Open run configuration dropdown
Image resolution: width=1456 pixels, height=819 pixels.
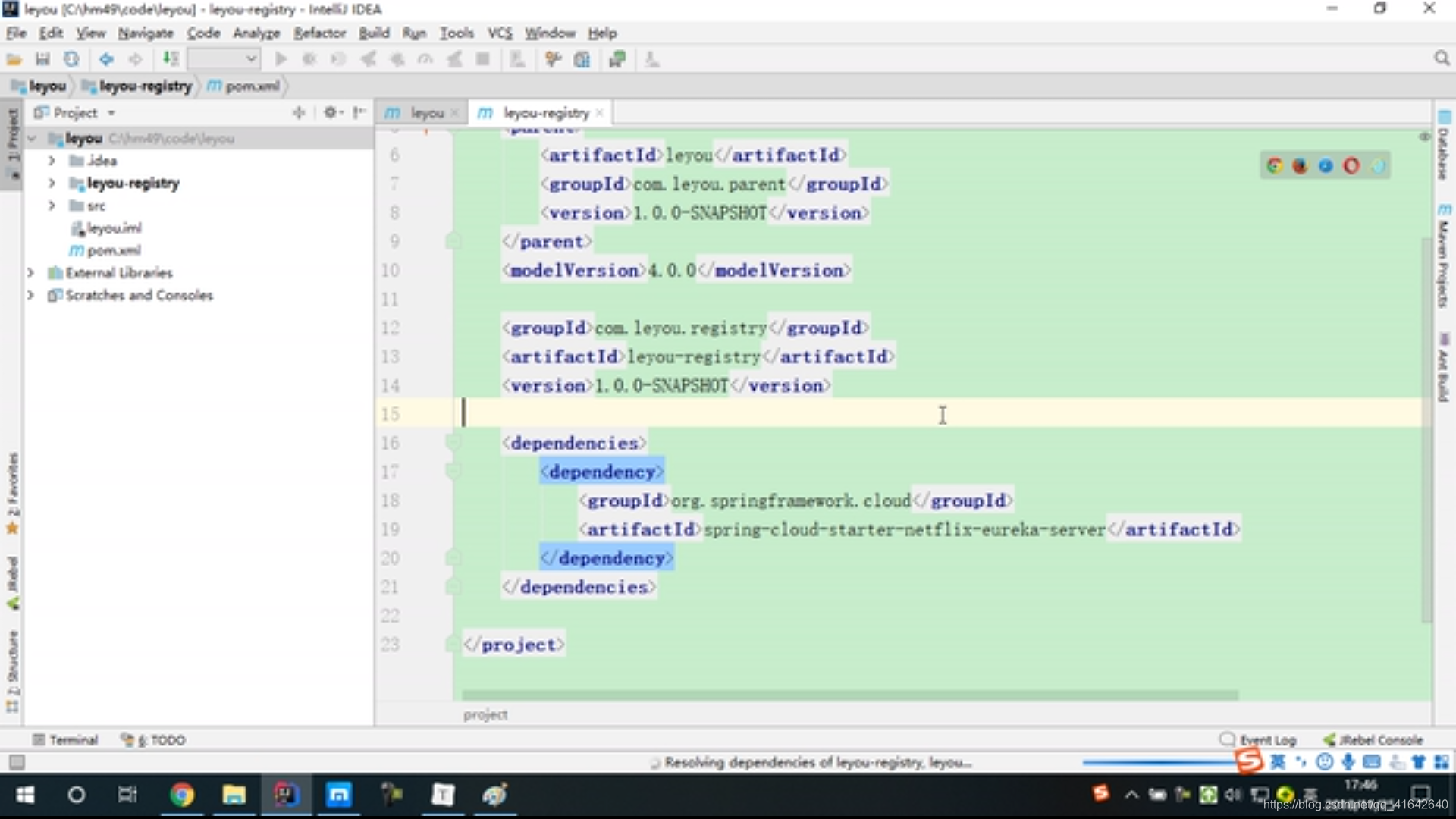(224, 59)
